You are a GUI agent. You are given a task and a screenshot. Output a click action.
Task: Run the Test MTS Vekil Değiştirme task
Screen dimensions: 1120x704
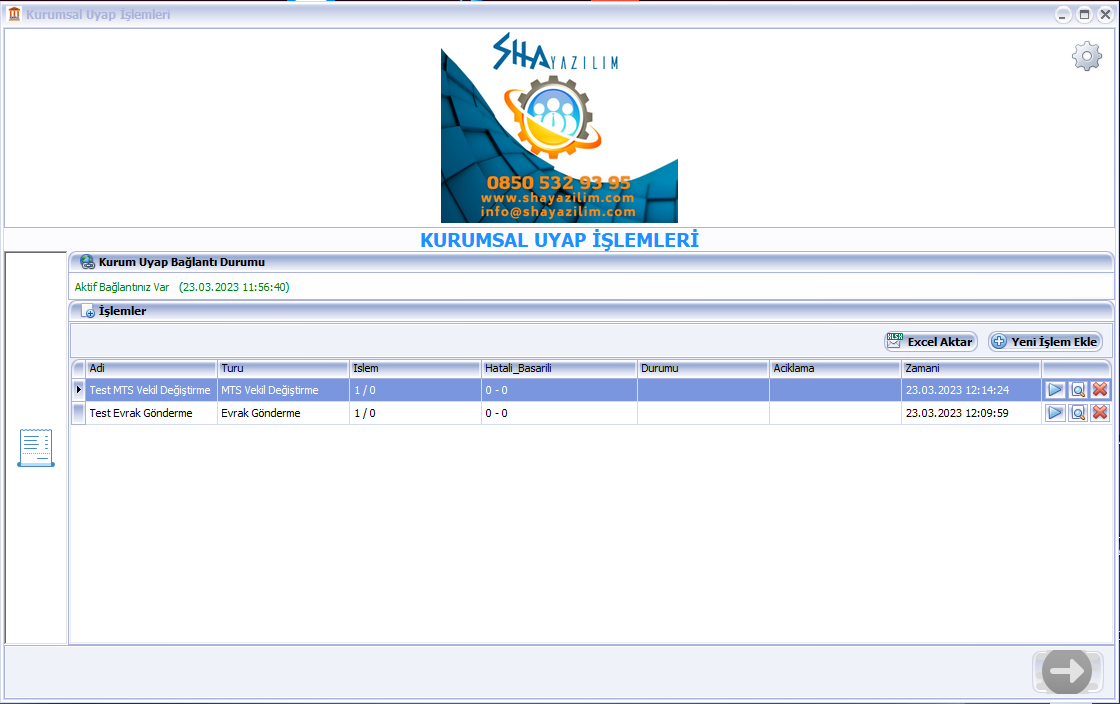tap(1055, 390)
